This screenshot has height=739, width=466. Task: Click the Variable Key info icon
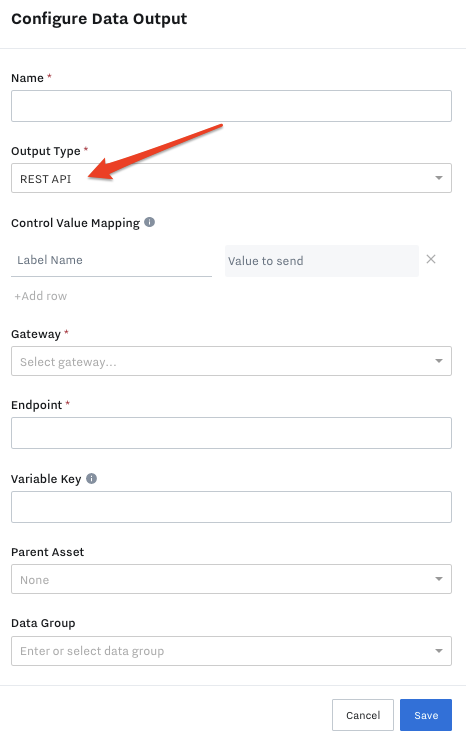91,478
